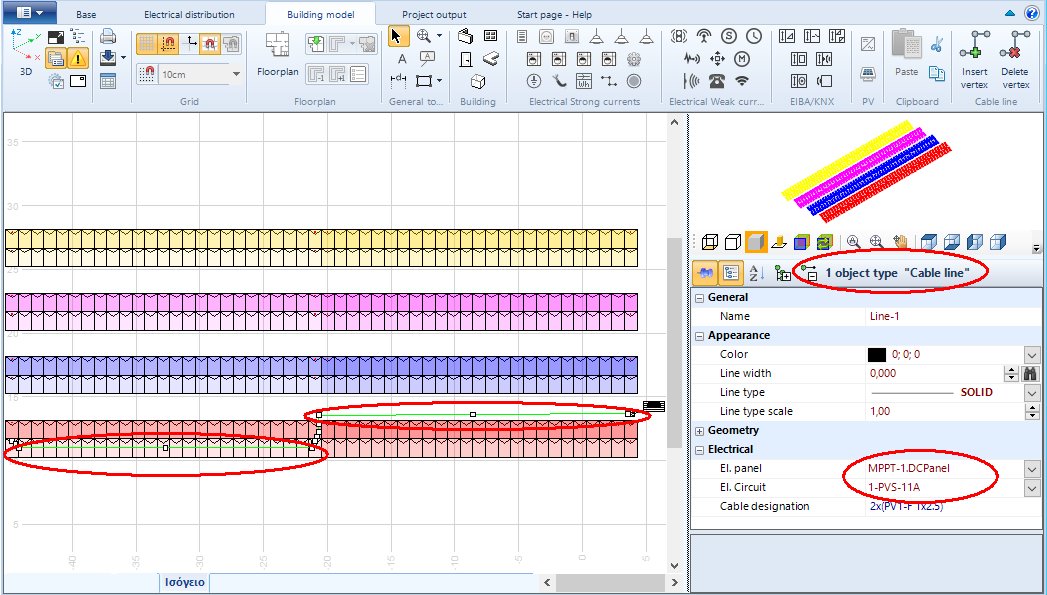This screenshot has height=595, width=1047.
Task: Select the Ισόγειο floor tab
Action: click(185, 581)
